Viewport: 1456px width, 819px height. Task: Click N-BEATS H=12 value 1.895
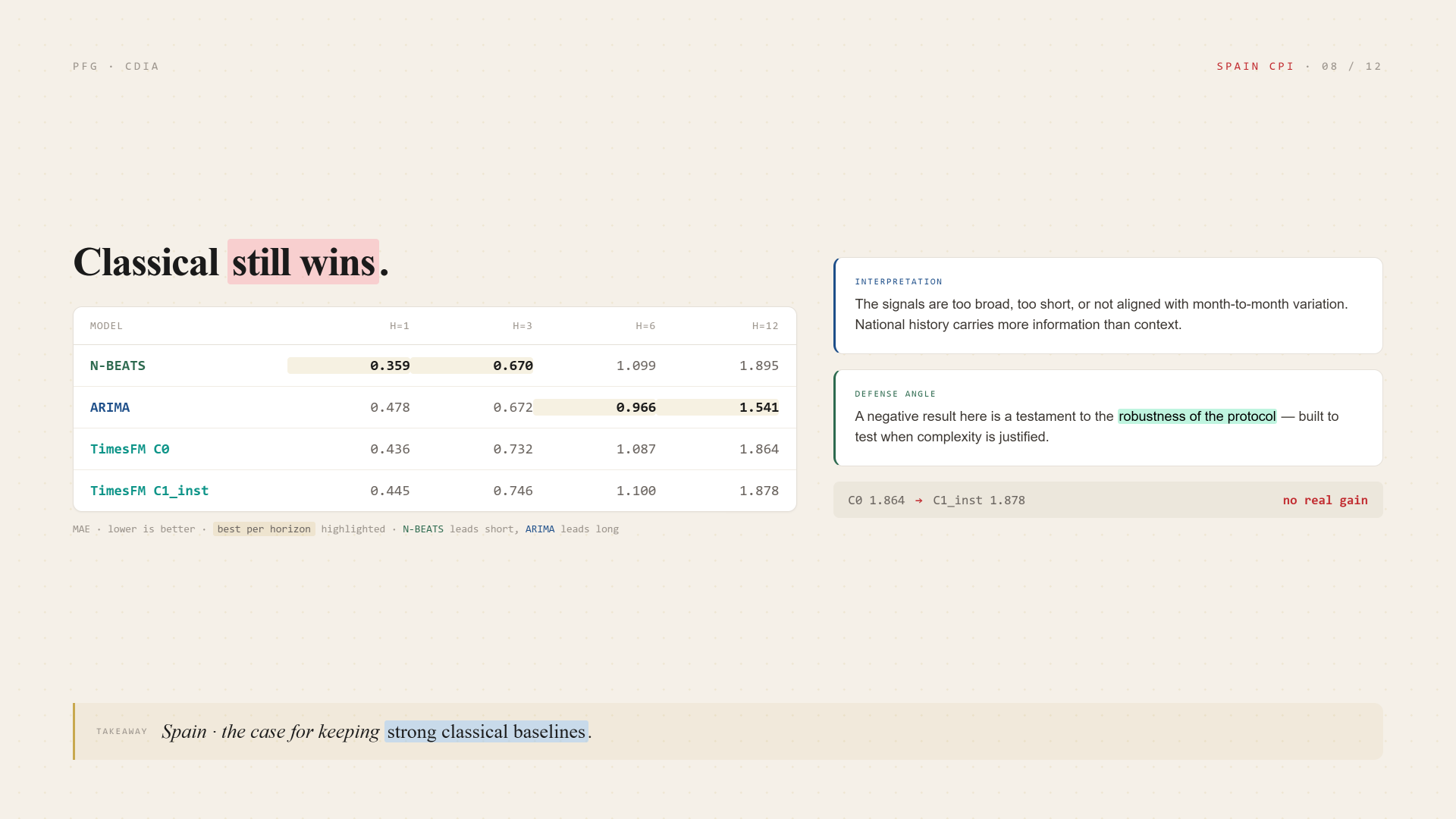pyautogui.click(x=759, y=366)
